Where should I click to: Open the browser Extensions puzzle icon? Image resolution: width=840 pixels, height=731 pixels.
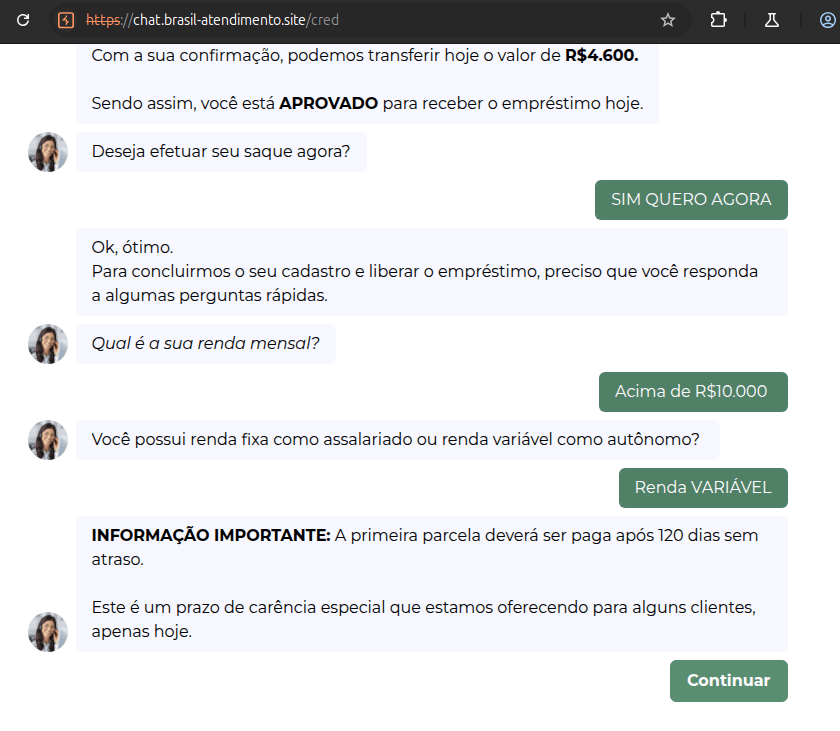tap(718, 20)
